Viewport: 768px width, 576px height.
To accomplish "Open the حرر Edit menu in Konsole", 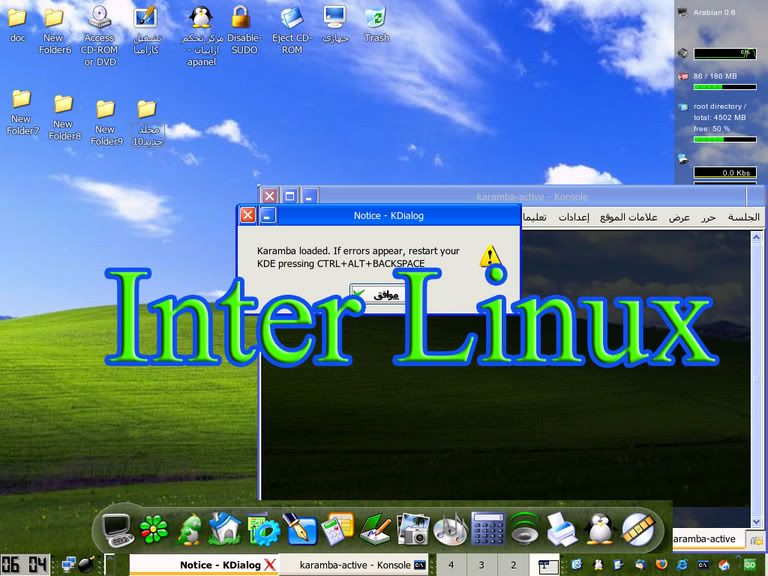I will point(708,217).
